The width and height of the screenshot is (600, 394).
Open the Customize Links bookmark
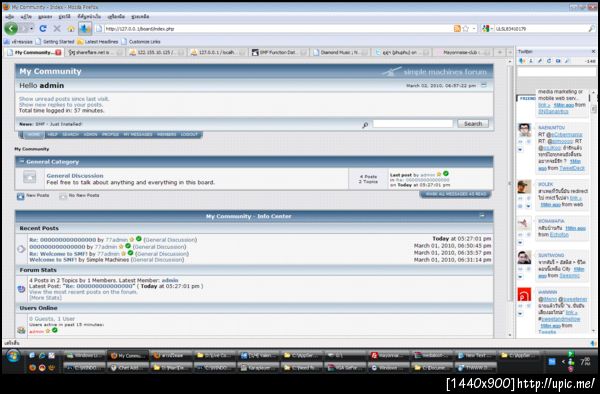(141, 41)
